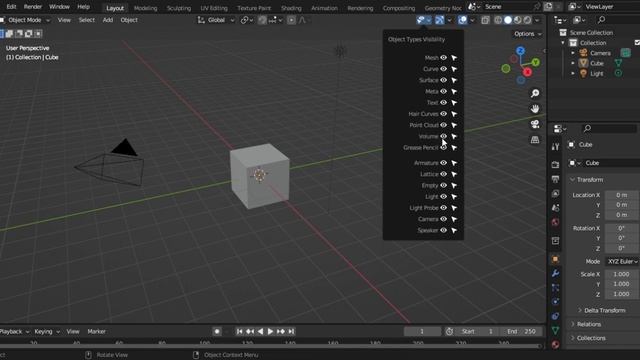Open the Options dropdown in viewport

527,34
